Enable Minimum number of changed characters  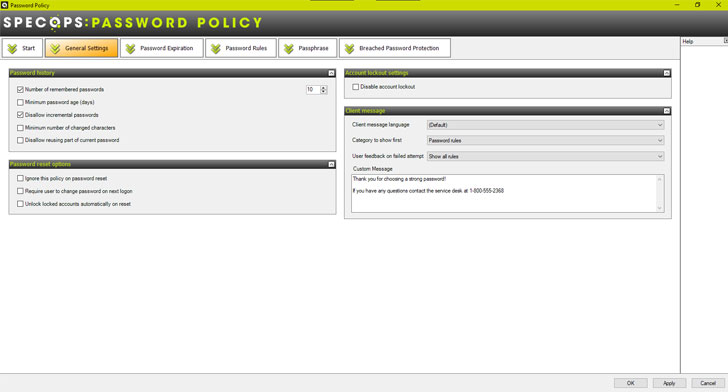20,128
